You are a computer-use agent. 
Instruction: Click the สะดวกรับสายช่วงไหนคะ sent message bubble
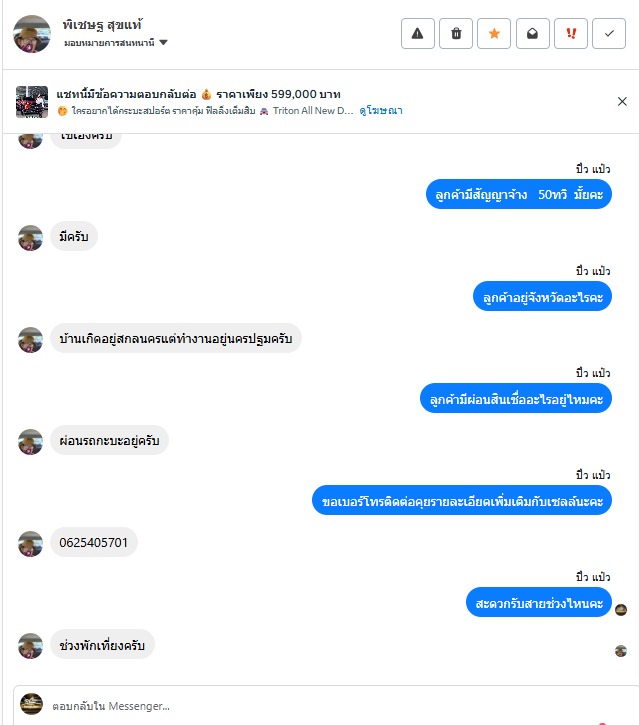click(539, 602)
